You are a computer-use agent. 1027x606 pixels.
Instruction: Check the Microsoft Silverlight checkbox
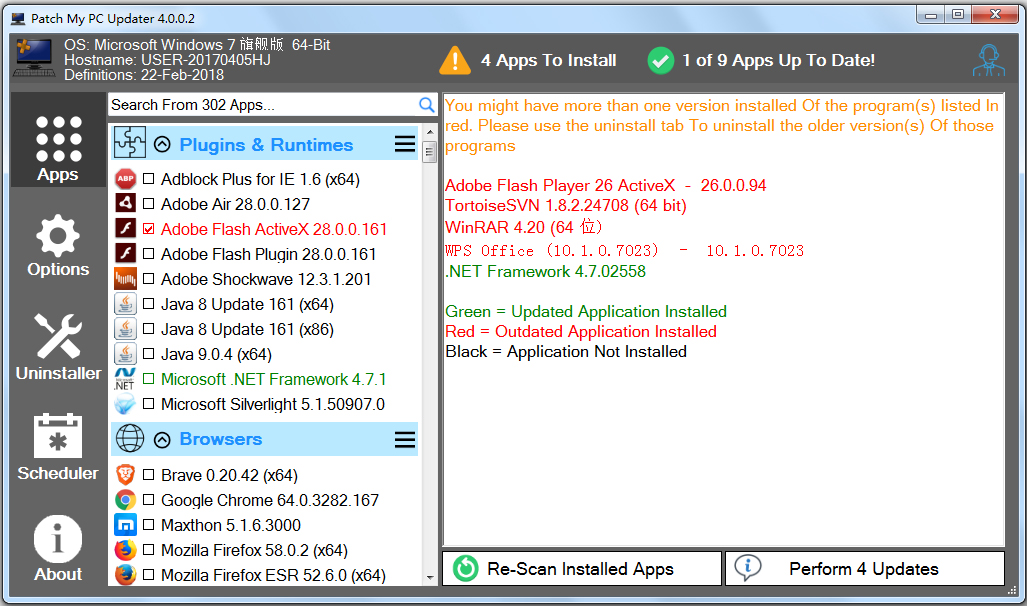click(x=149, y=404)
